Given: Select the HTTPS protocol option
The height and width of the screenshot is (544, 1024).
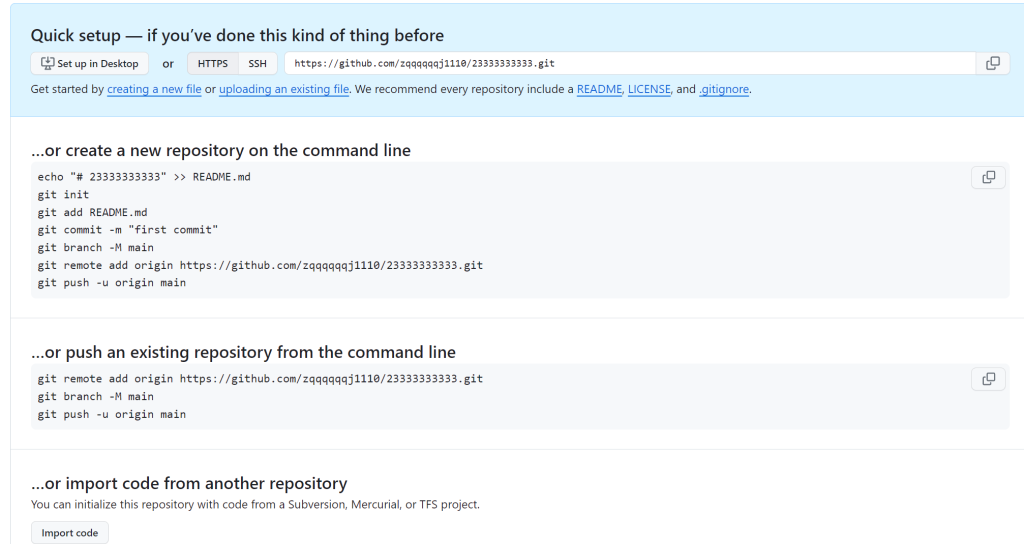Looking at the screenshot, I should tap(213, 63).
